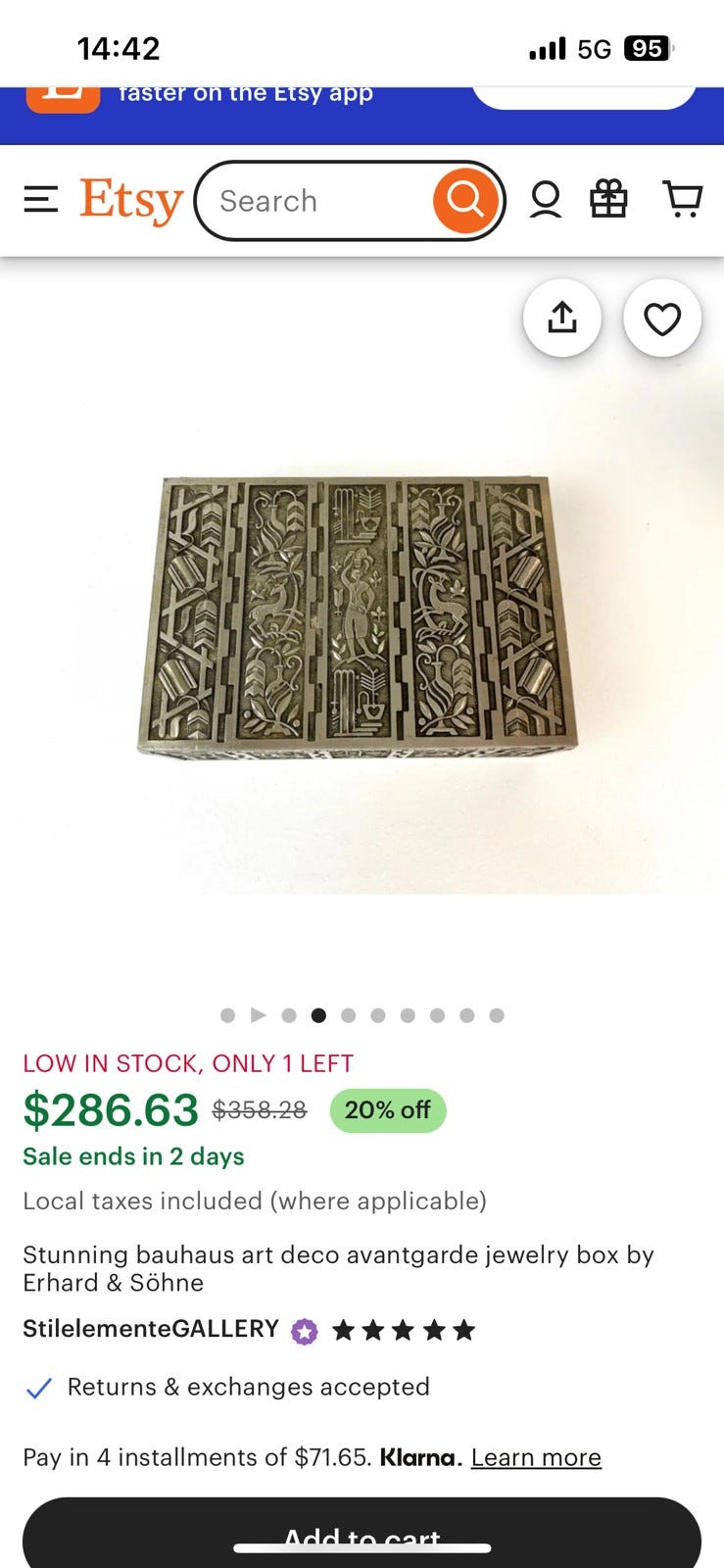Image resolution: width=724 pixels, height=1568 pixels.
Task: Select the fifth carousel image dot
Action: pos(378,1015)
